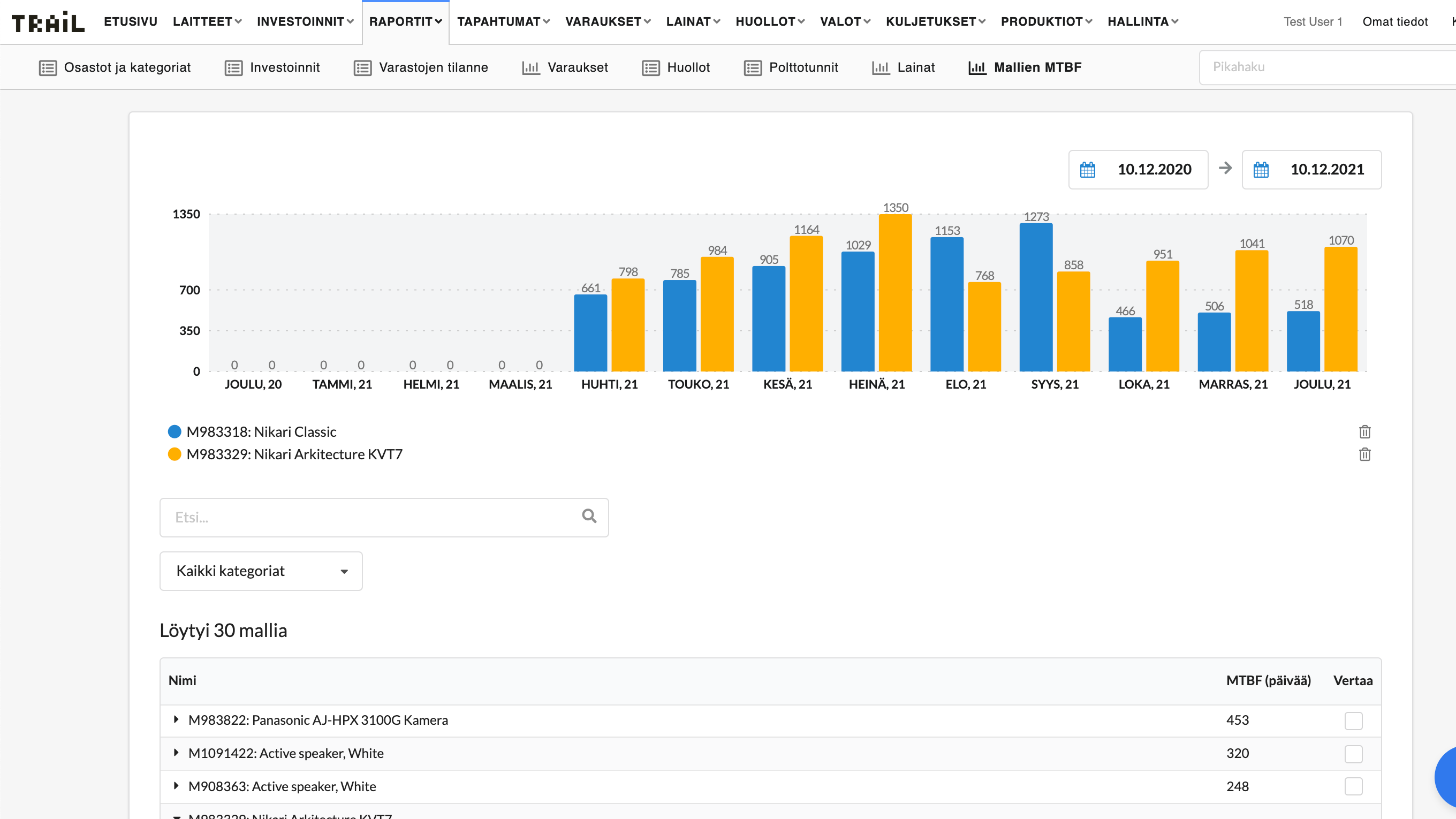Image resolution: width=1456 pixels, height=819 pixels.
Task: Click the search magnifier icon
Action: pyautogui.click(x=589, y=516)
